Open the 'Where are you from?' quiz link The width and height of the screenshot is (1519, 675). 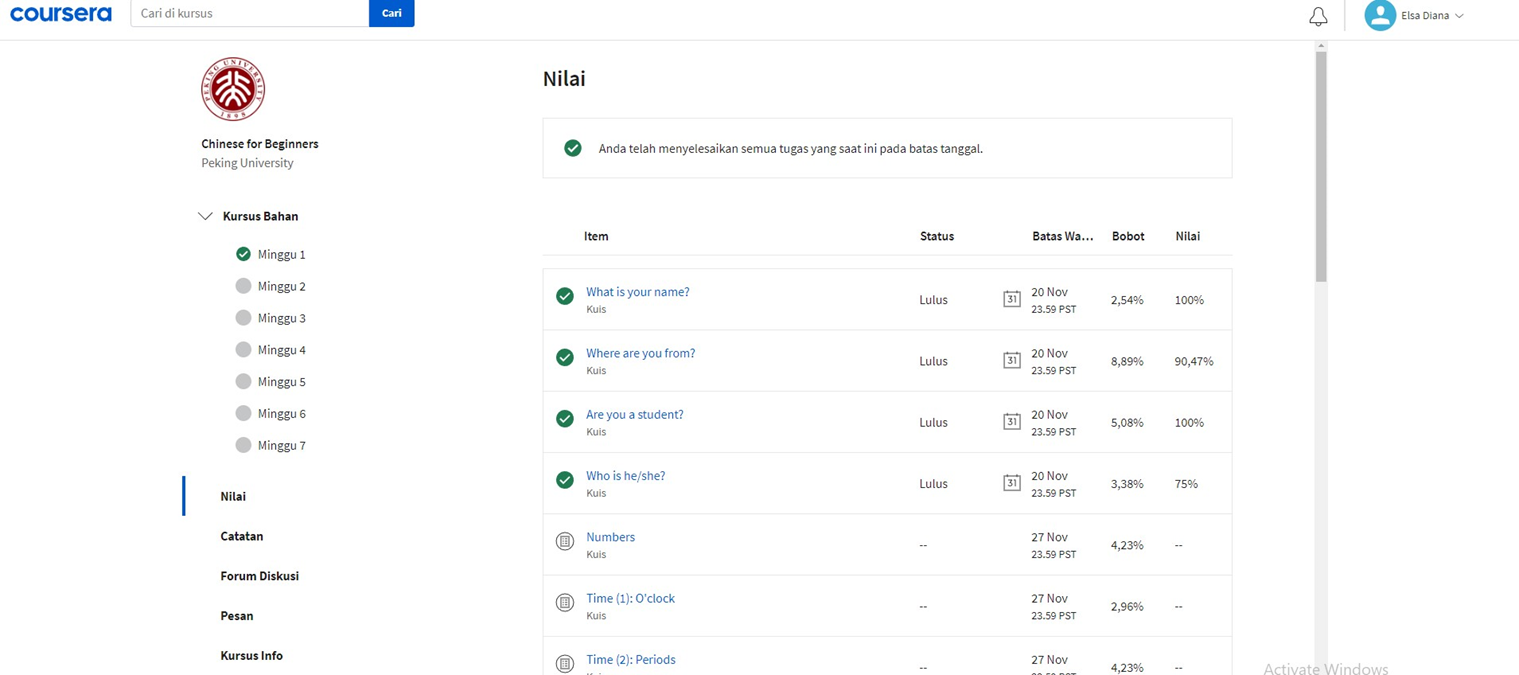[640, 353]
